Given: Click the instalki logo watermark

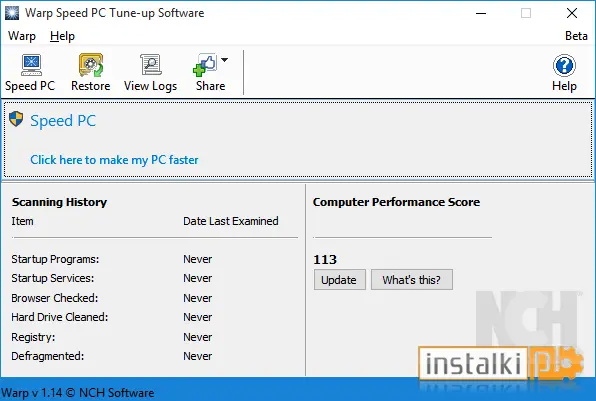Looking at the screenshot, I should coord(501,364).
